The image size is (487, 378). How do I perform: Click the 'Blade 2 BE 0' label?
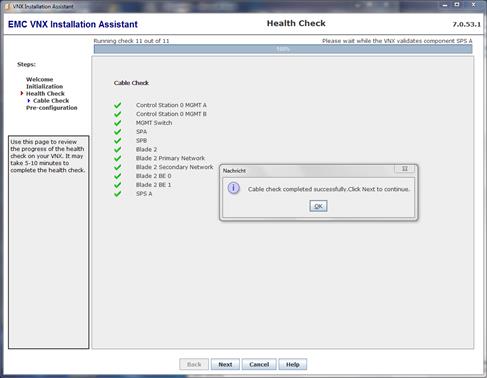153,176
